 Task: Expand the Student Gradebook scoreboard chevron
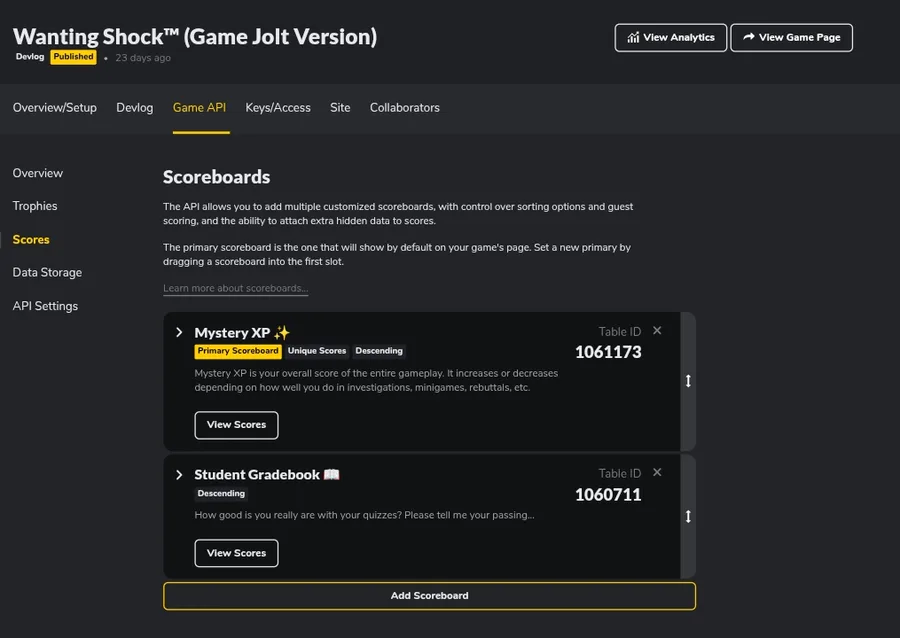pyautogui.click(x=179, y=475)
